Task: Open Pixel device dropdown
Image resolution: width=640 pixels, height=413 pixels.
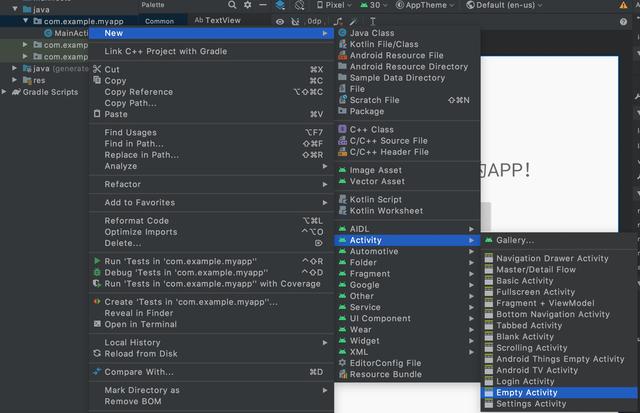Action: 334,5
